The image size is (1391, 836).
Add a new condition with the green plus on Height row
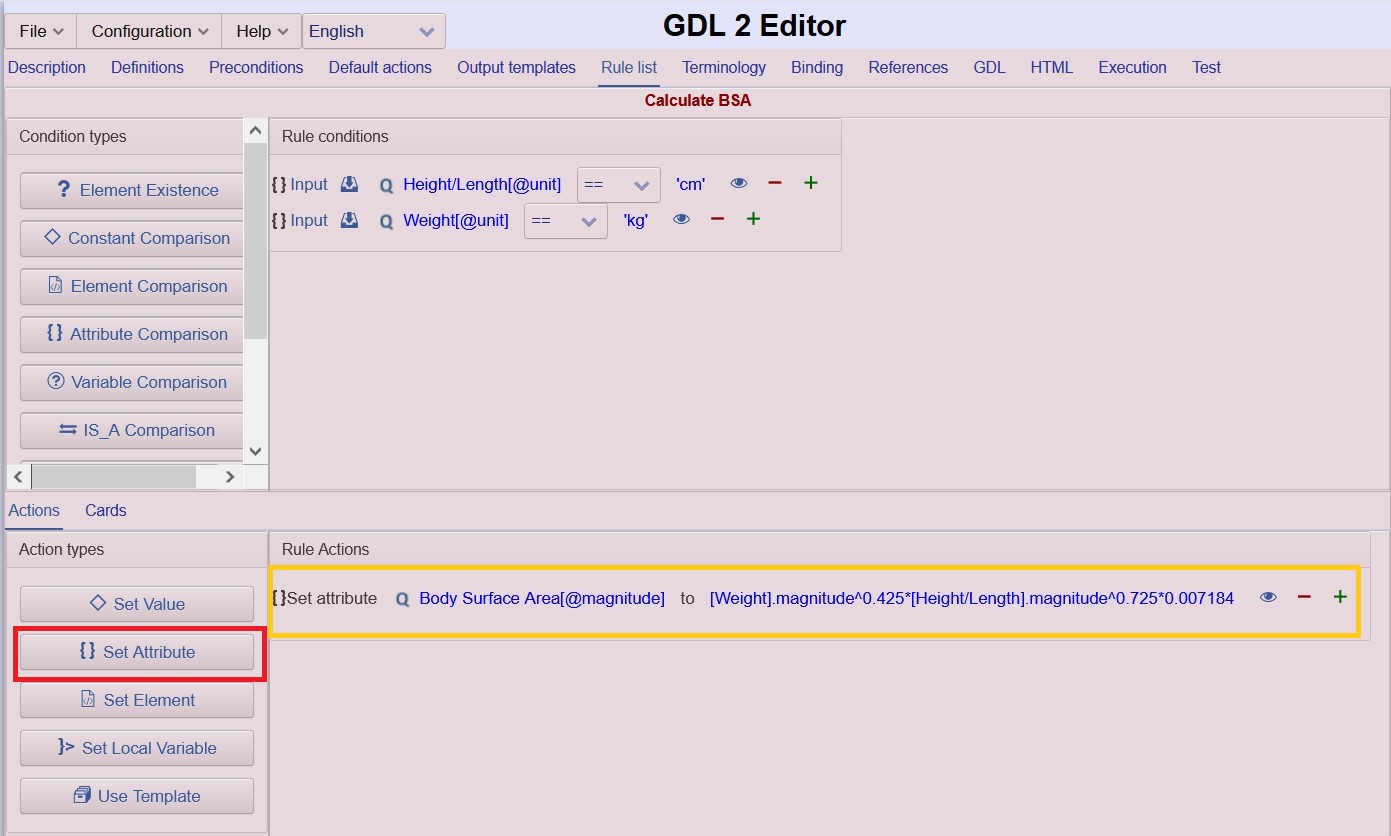tap(810, 182)
